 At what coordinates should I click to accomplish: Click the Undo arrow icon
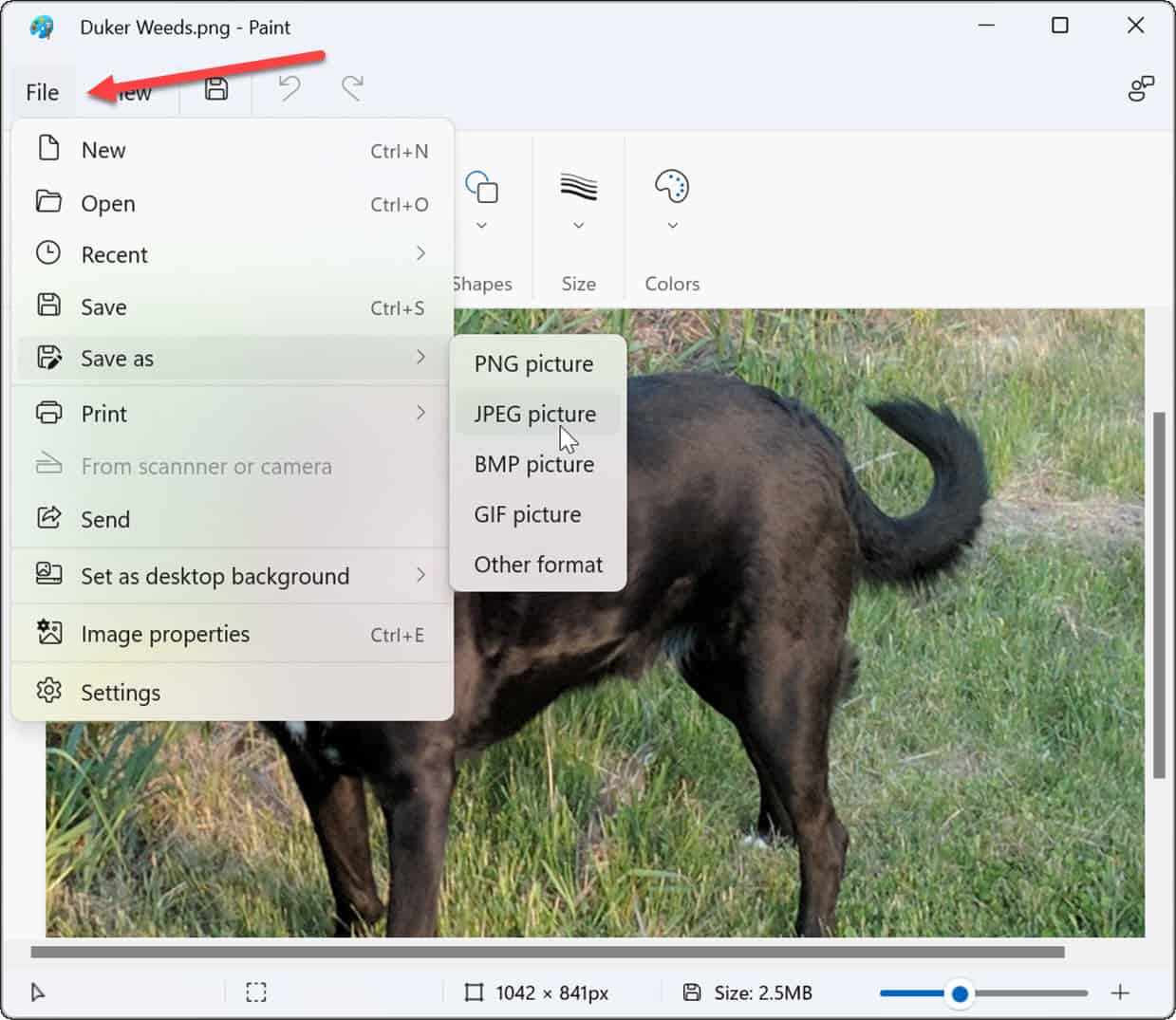[289, 89]
